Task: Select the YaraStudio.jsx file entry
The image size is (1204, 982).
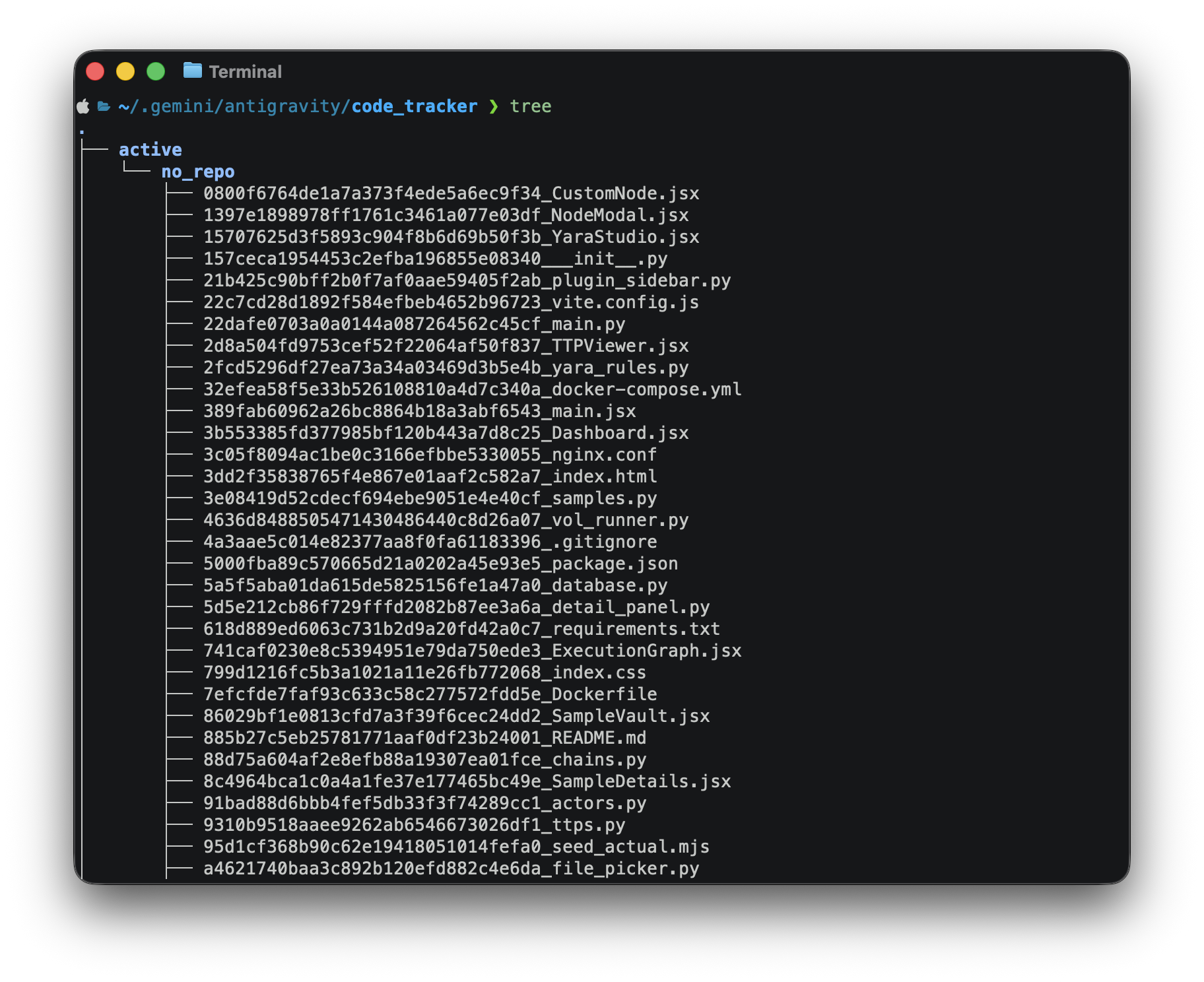Action: click(x=451, y=237)
